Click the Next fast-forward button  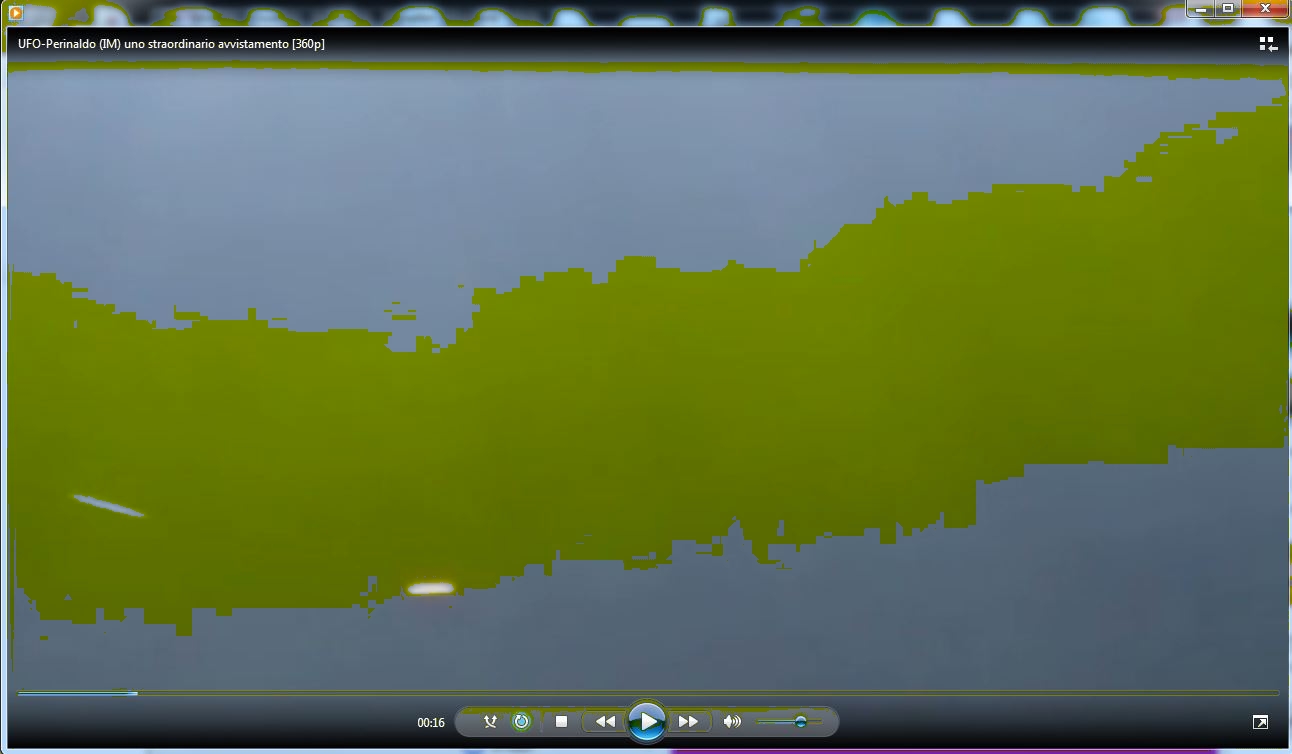point(689,721)
